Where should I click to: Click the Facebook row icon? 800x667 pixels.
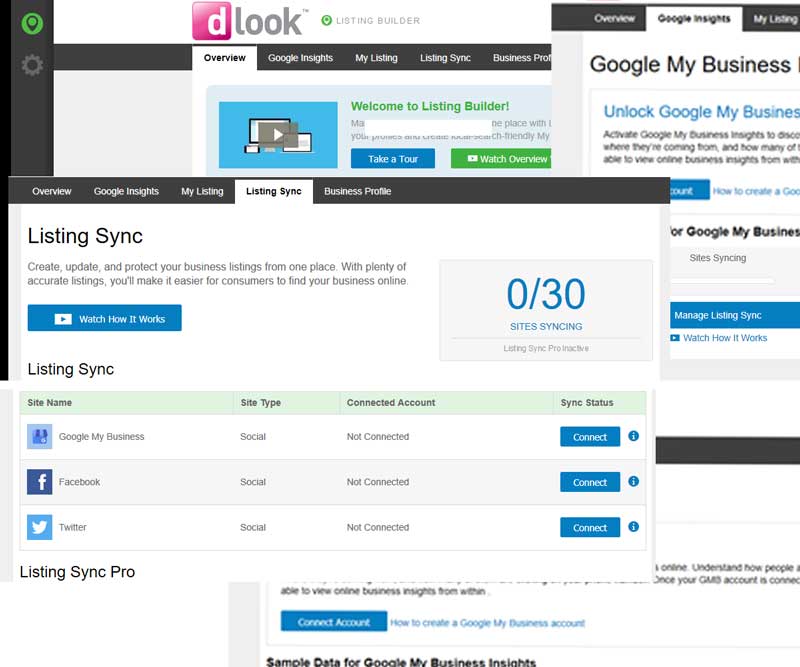click(40, 482)
